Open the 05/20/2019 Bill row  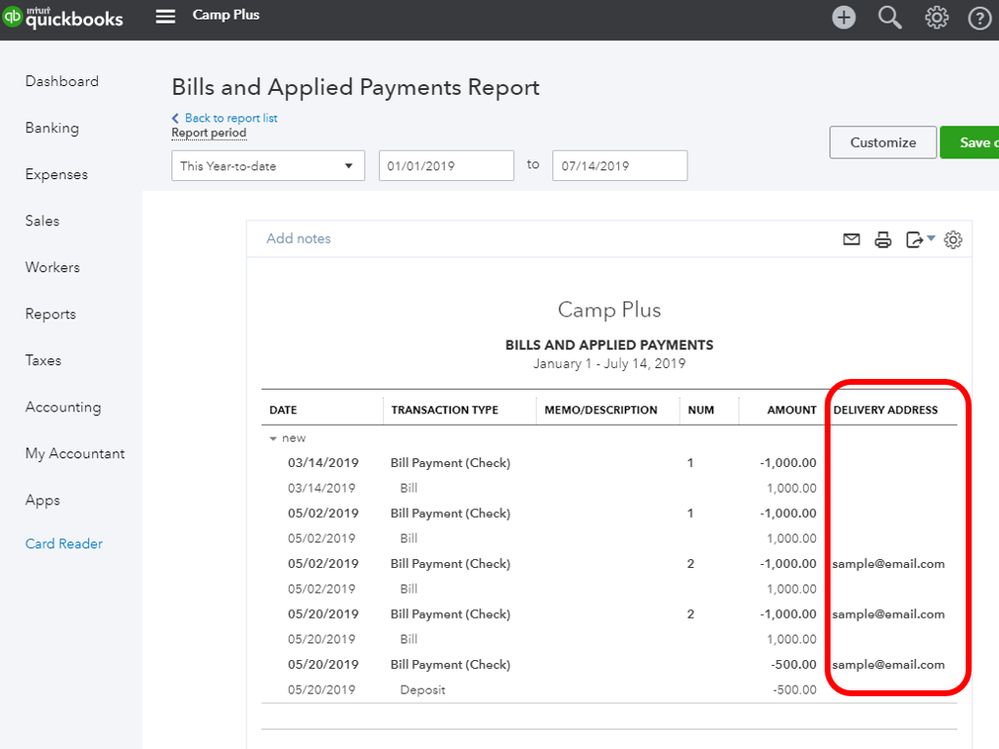point(408,639)
